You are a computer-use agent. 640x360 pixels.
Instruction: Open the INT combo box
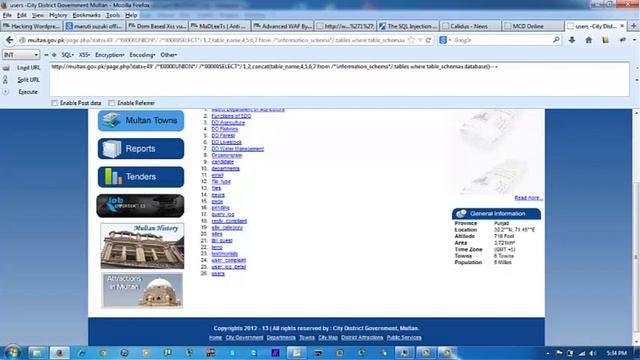tap(21, 55)
